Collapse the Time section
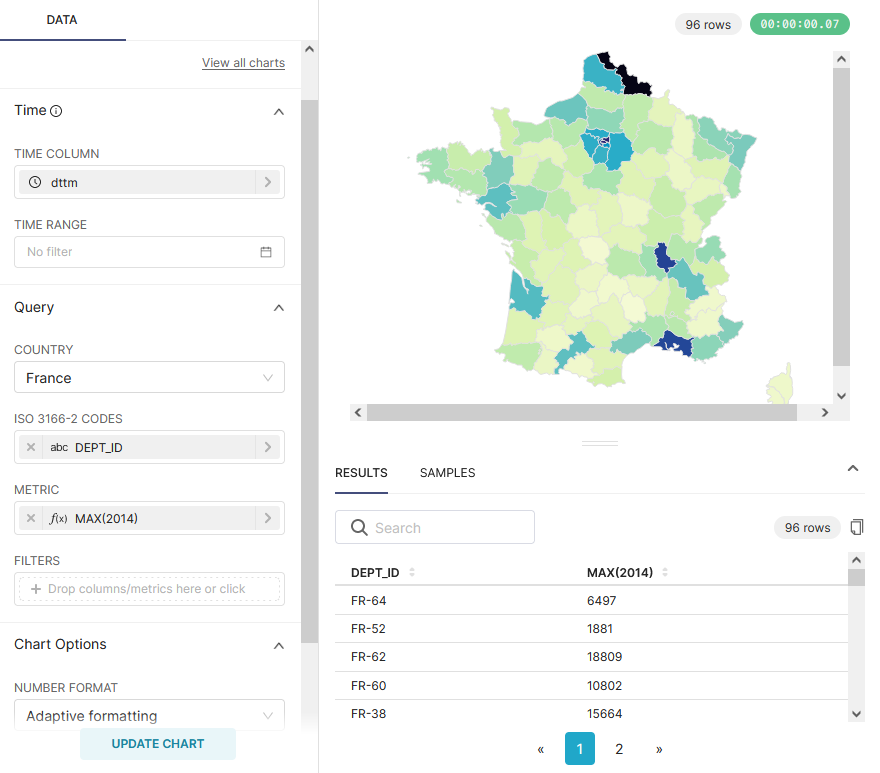The height and width of the screenshot is (773, 880). coord(279,112)
